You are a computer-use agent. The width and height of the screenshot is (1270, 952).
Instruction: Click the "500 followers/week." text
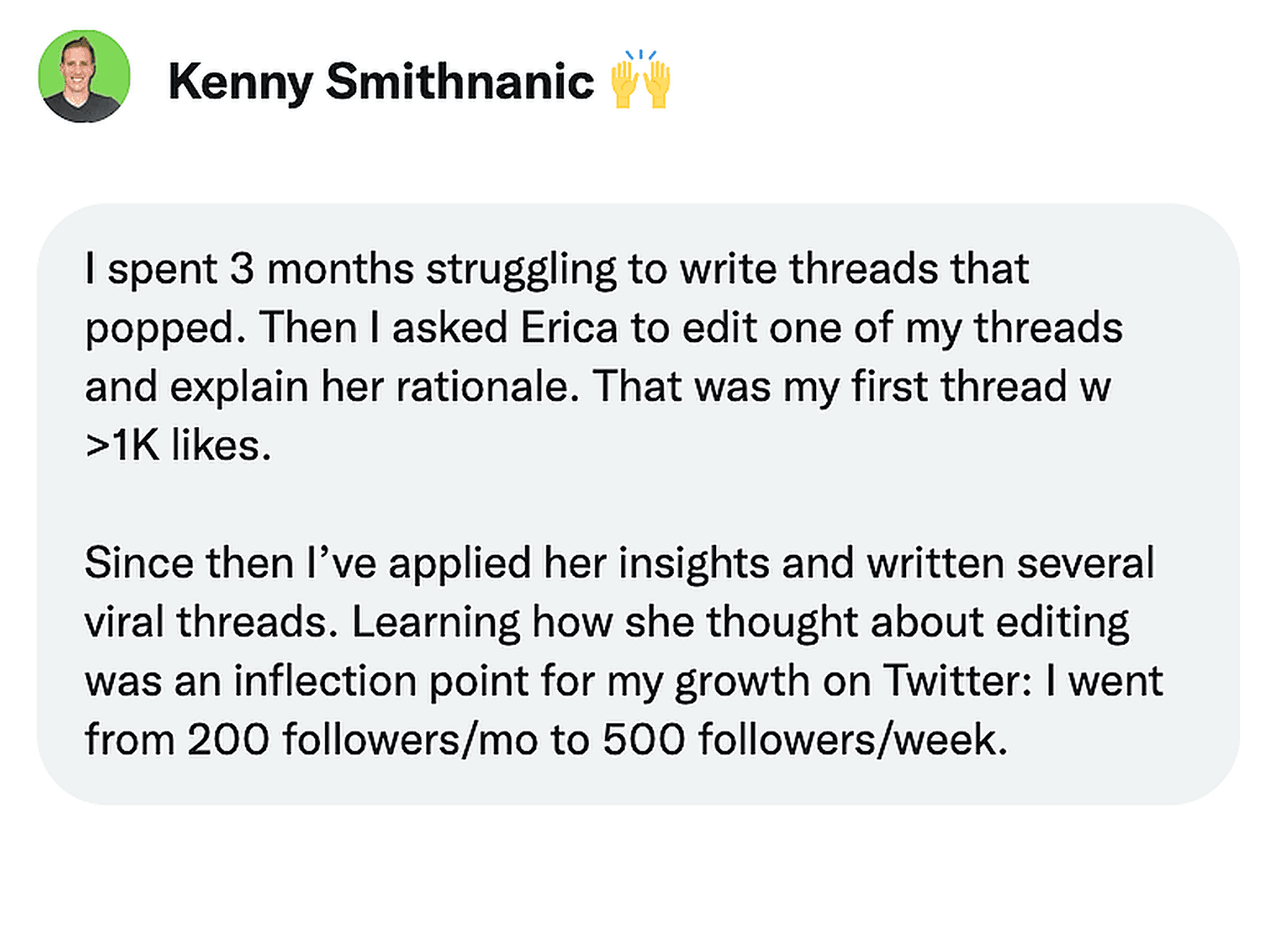point(804,740)
